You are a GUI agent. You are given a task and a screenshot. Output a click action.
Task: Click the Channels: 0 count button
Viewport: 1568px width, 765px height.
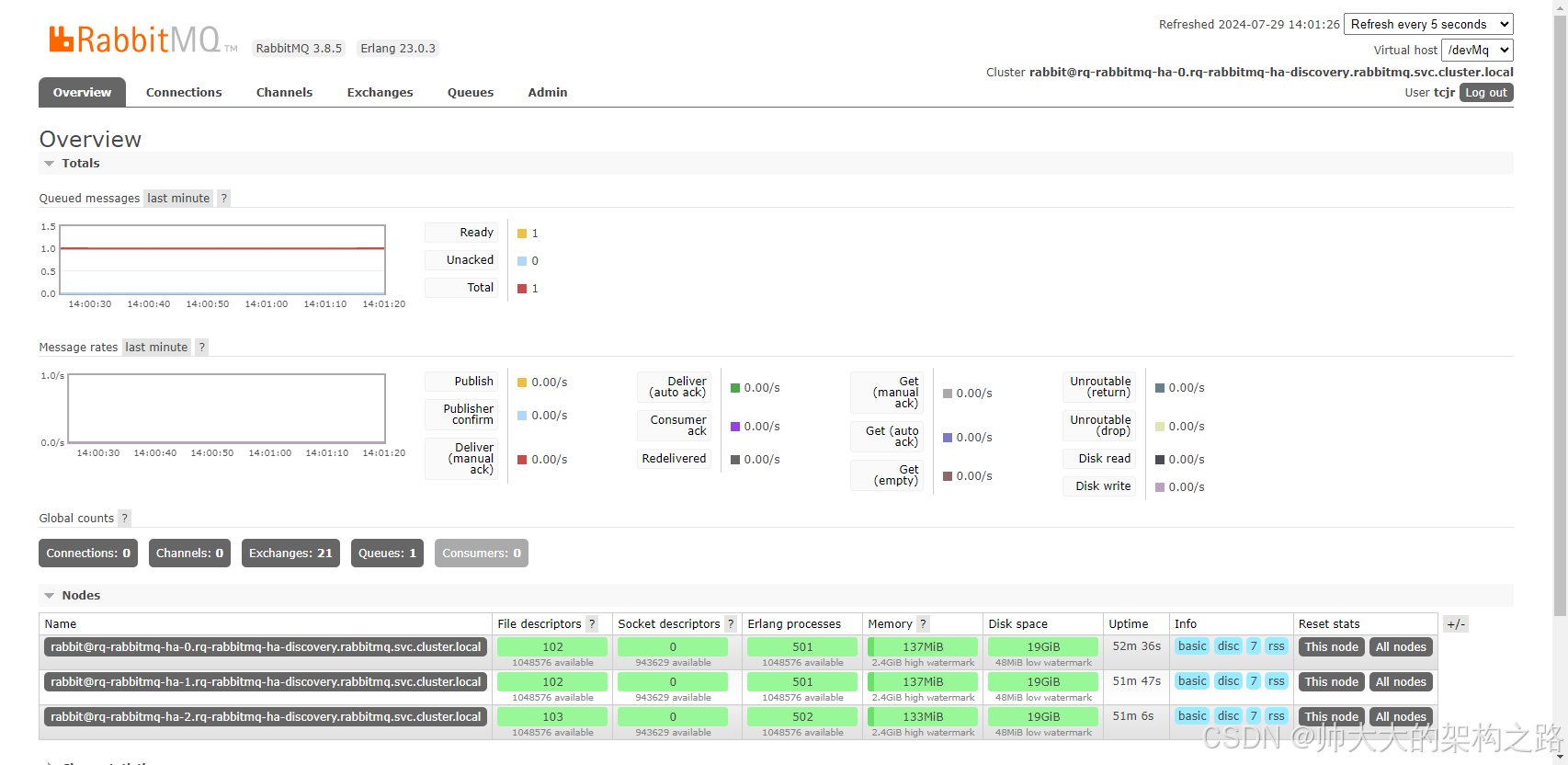click(189, 553)
